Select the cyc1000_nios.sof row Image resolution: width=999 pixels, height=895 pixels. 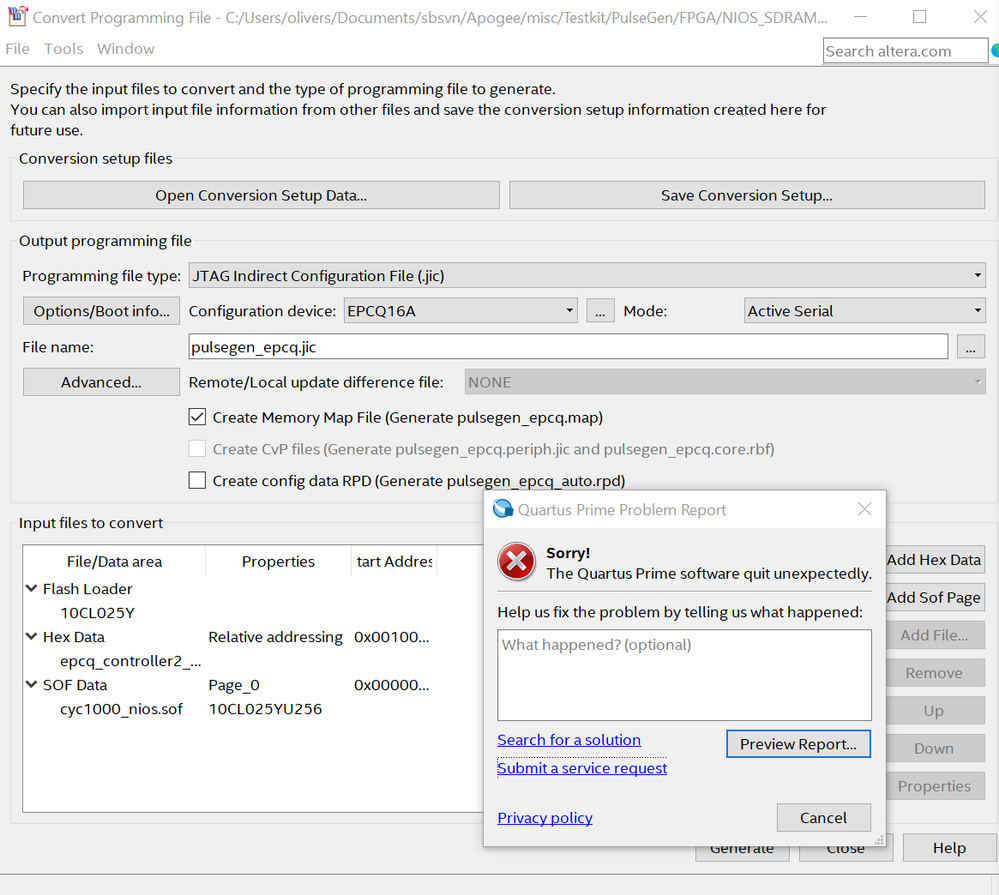click(x=121, y=709)
